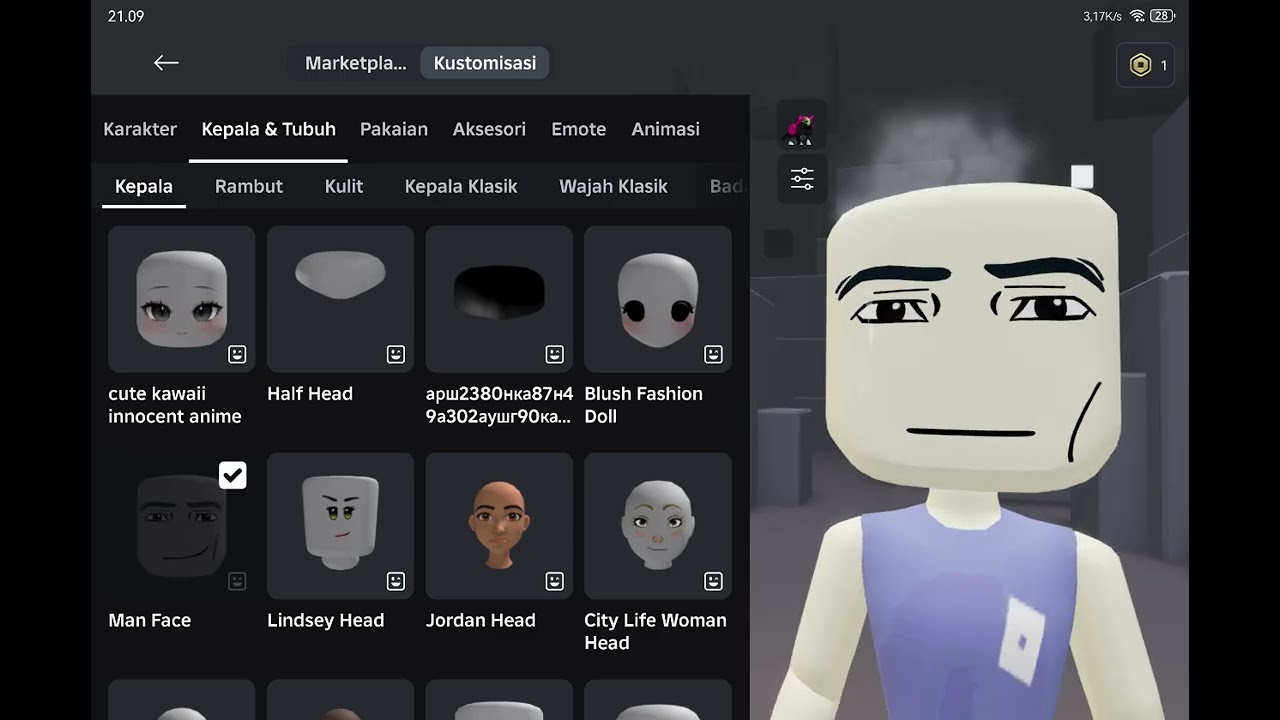Tap the 21.09 clock in status bar

pos(126,16)
